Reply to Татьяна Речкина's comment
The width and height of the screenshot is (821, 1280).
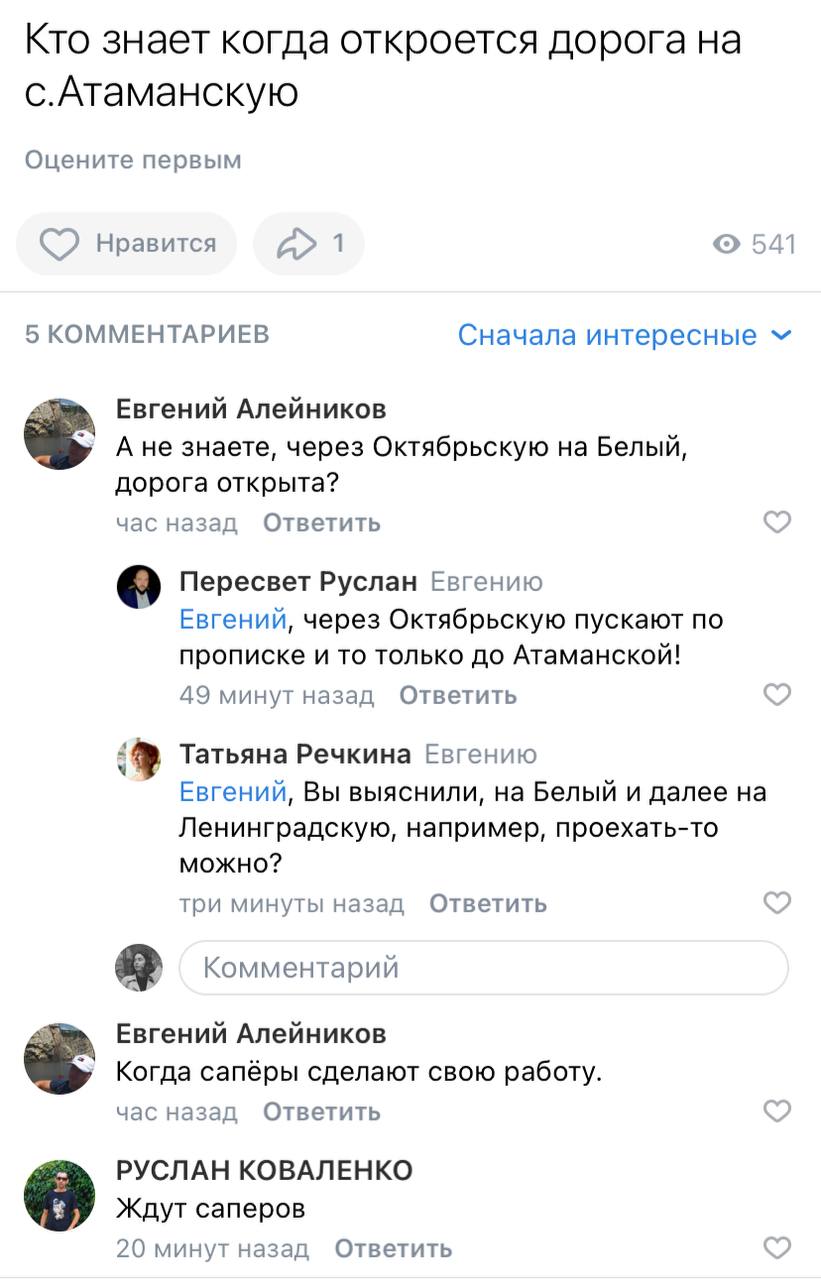coord(488,904)
